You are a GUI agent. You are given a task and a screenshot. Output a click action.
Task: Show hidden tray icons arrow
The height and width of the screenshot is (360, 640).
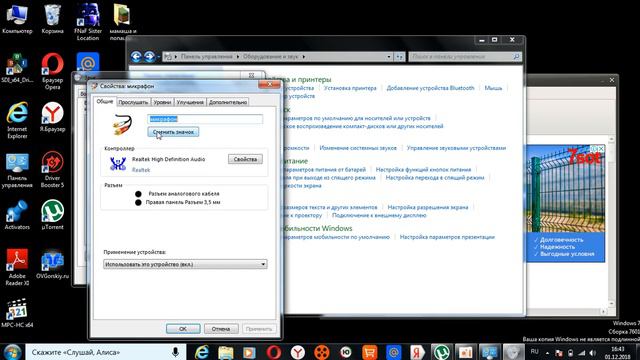547,353
